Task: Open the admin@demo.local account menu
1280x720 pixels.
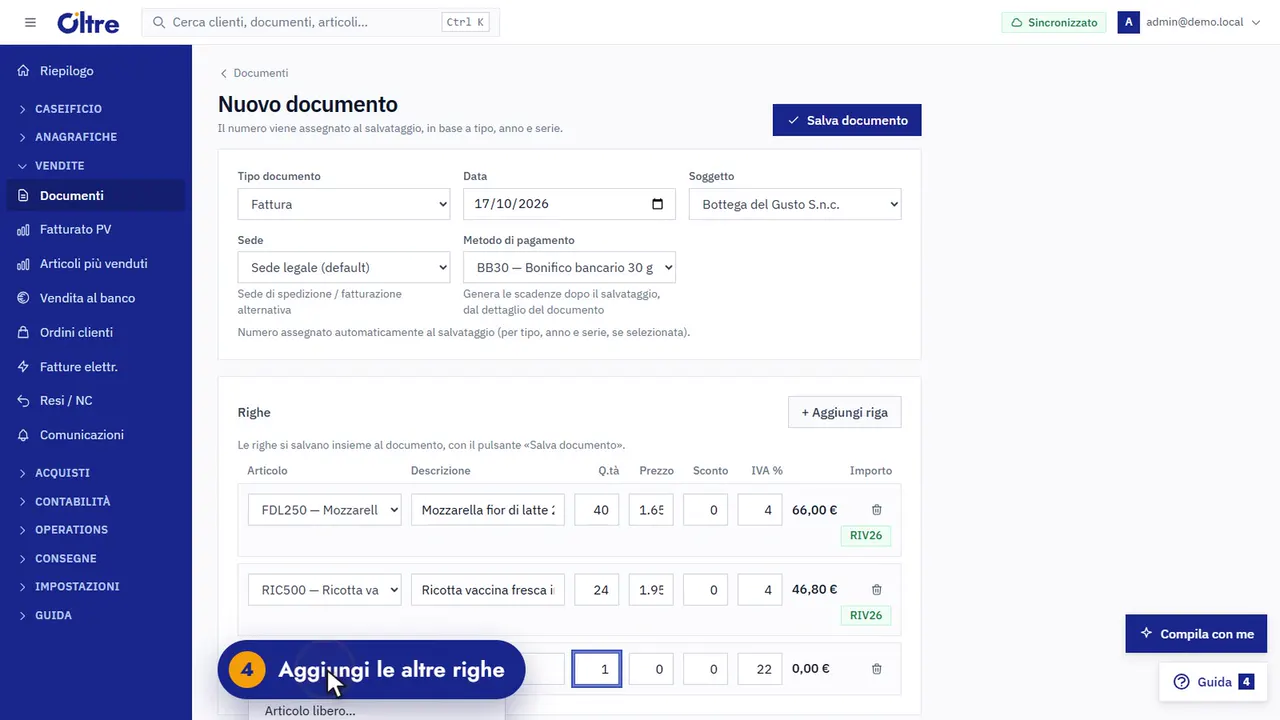Action: coord(1190,22)
